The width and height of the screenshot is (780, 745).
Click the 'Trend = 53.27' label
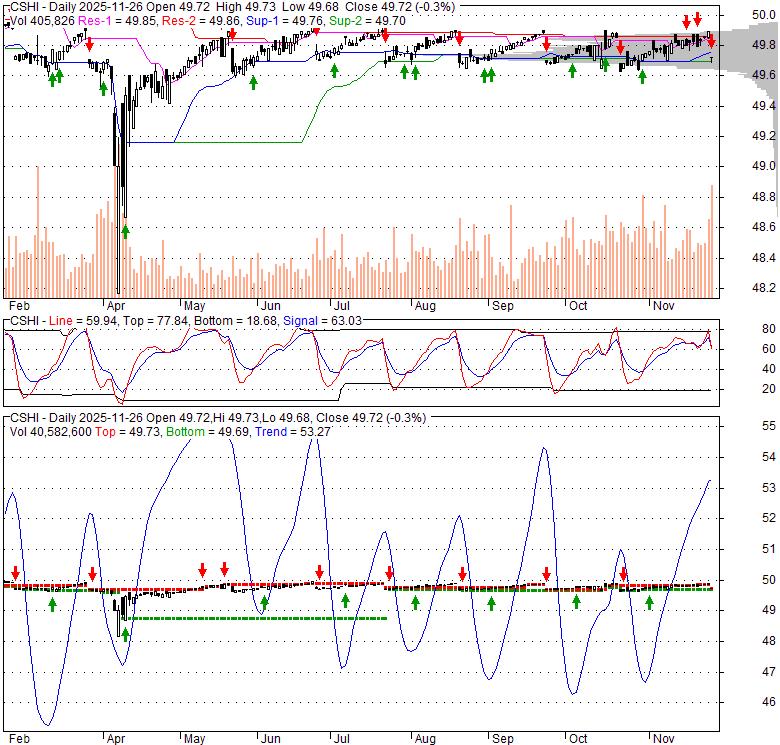(x=292, y=432)
